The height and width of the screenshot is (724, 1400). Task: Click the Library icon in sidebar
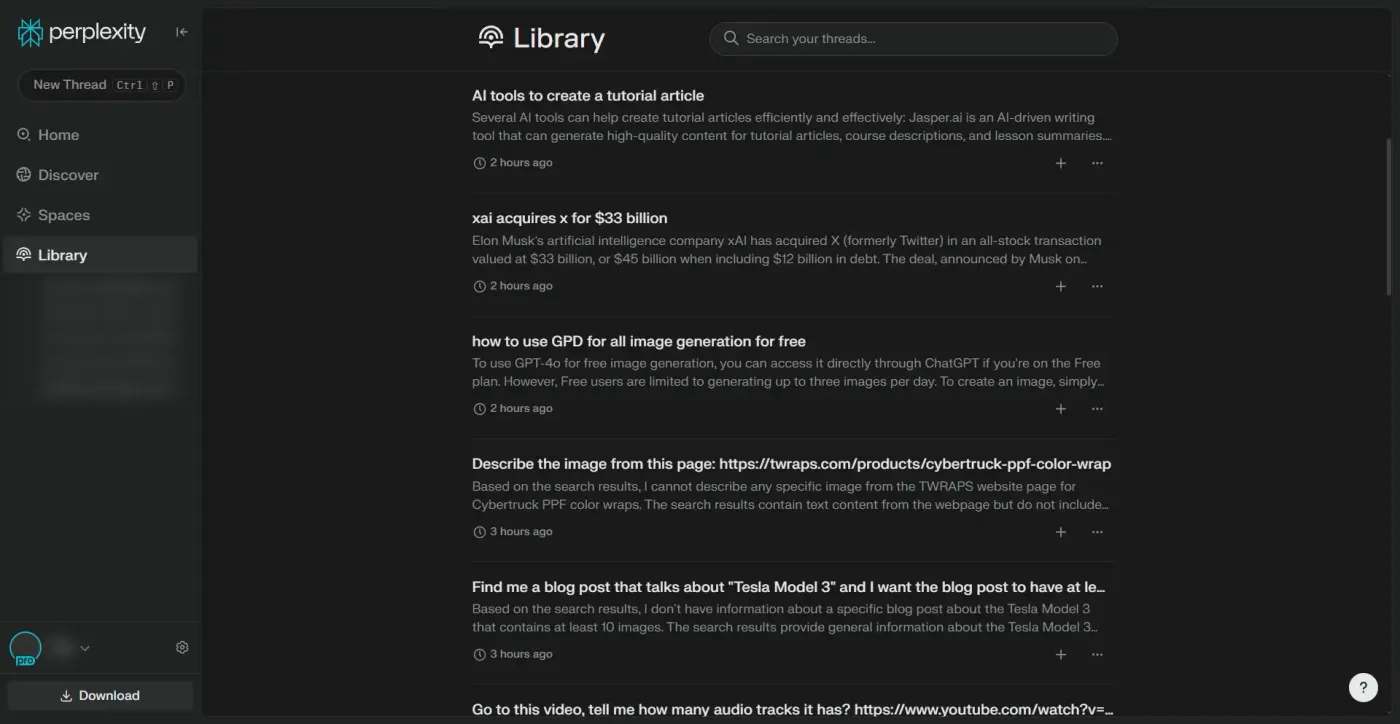pyautogui.click(x=24, y=255)
